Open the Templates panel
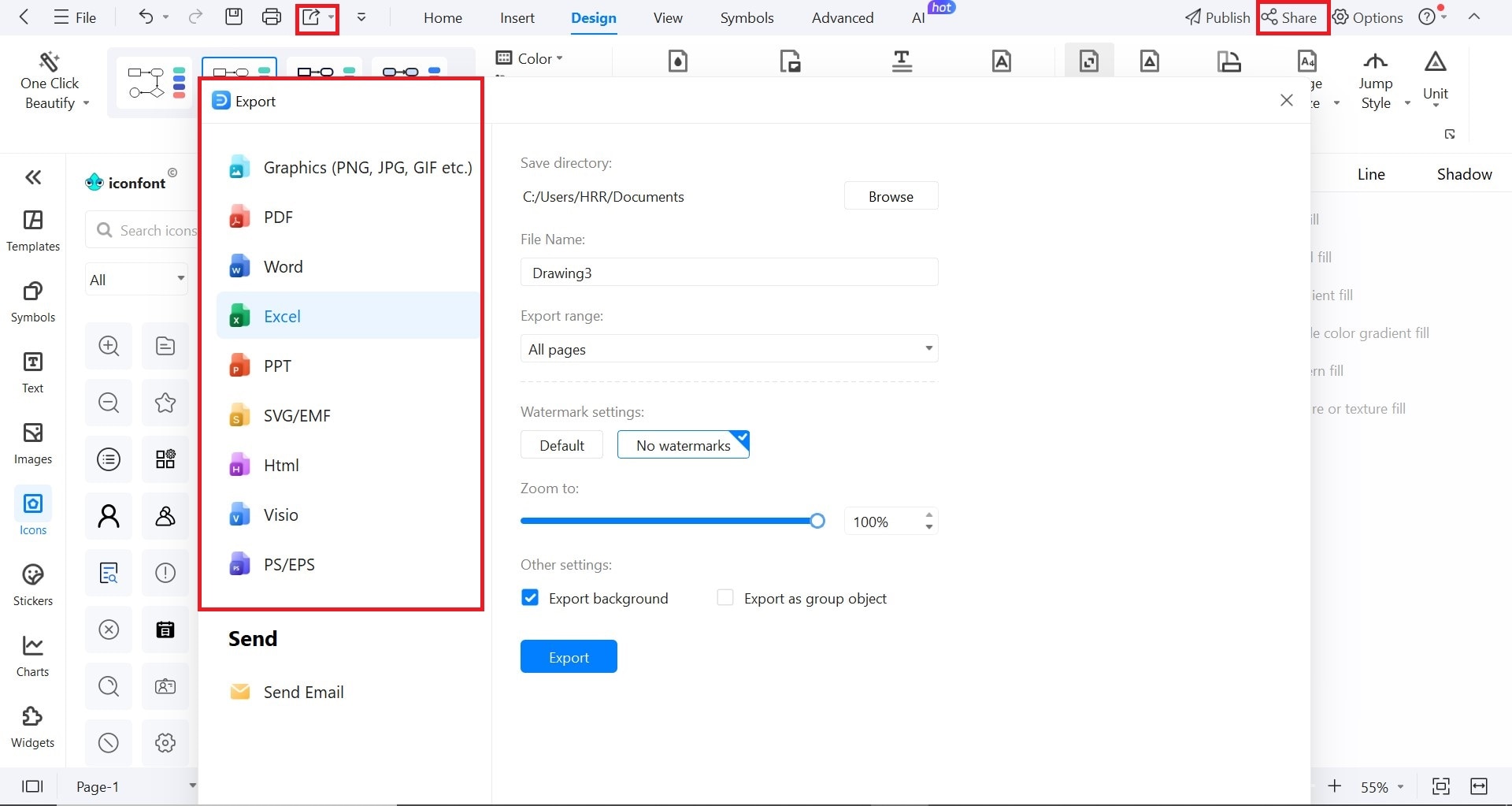Viewport: 1512px width, 806px height. pyautogui.click(x=33, y=231)
